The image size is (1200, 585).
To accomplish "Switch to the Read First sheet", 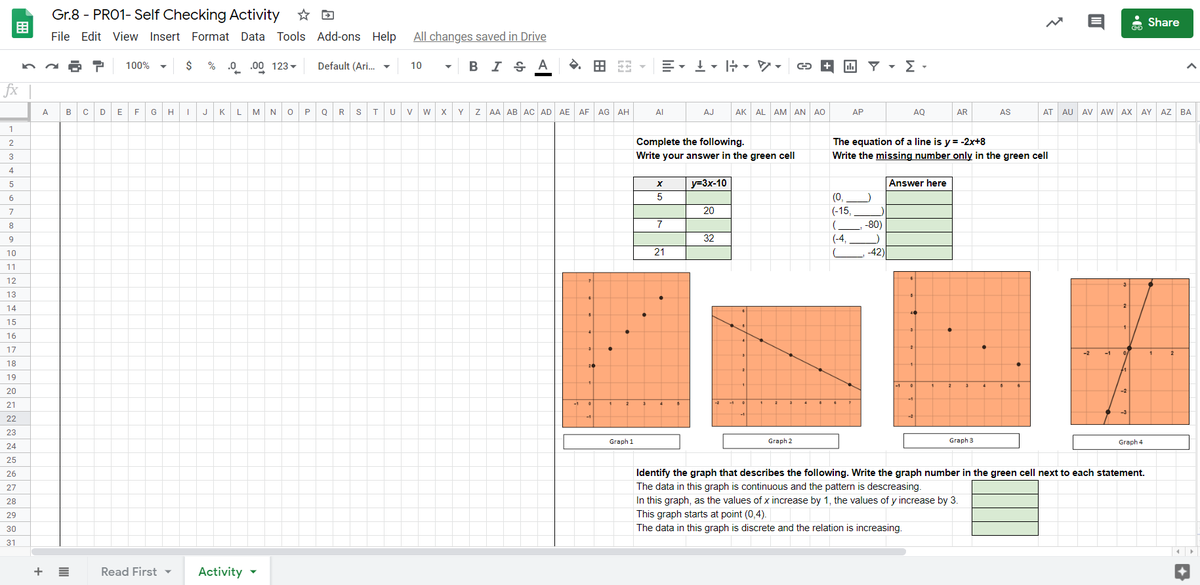I will 128,571.
